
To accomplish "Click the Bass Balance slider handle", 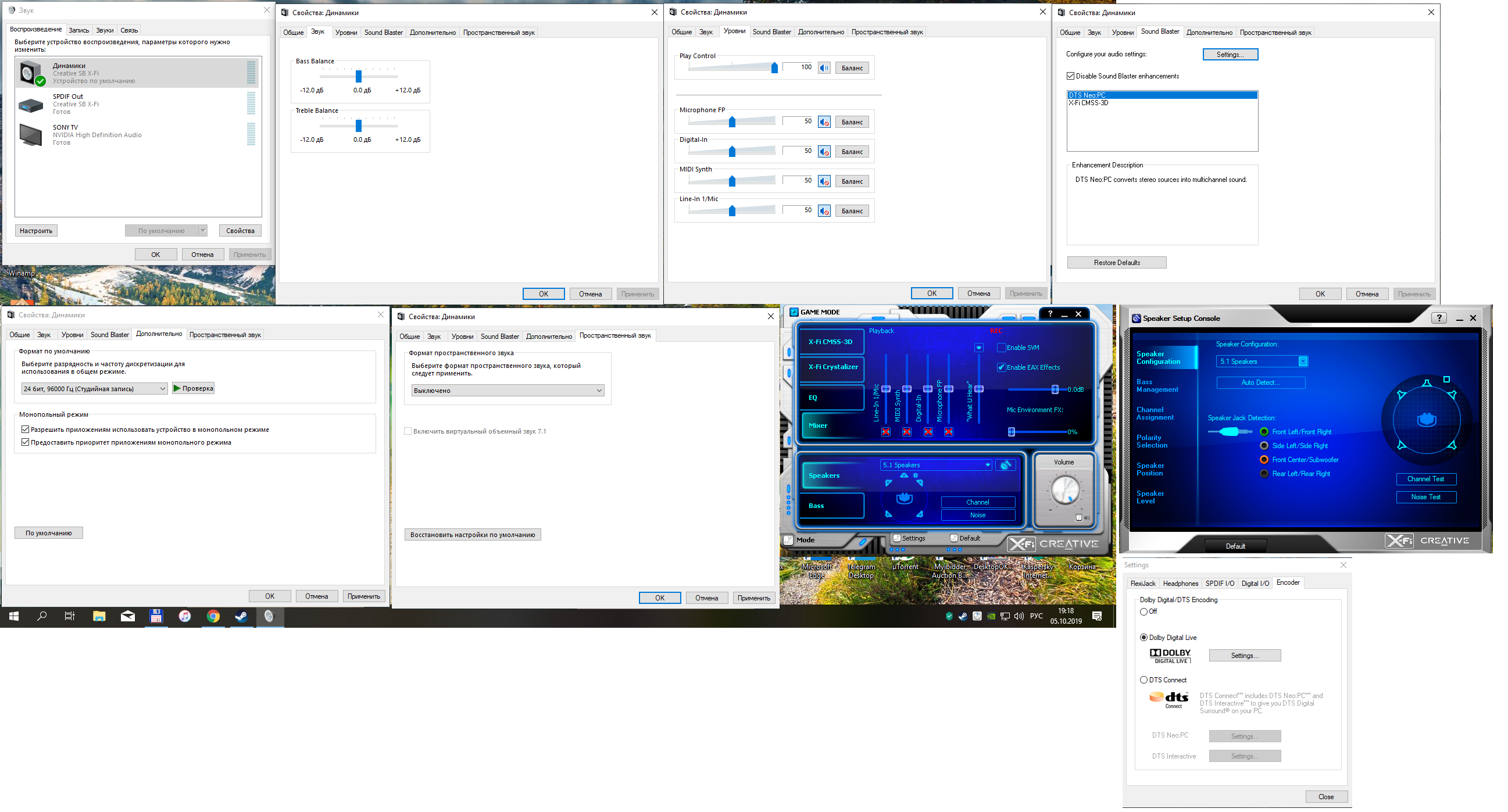I will [x=359, y=77].
